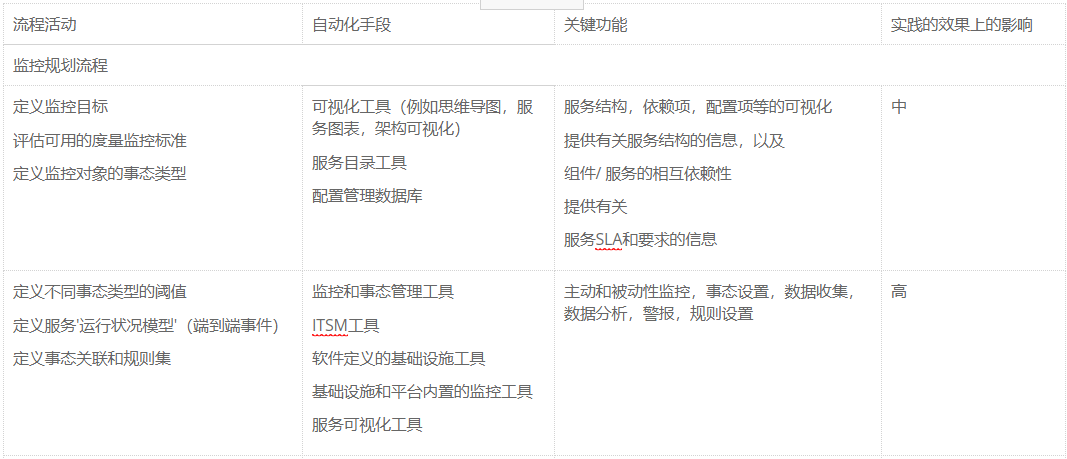
Task: Click the 配置管理数据库 entry
Action: click(367, 195)
